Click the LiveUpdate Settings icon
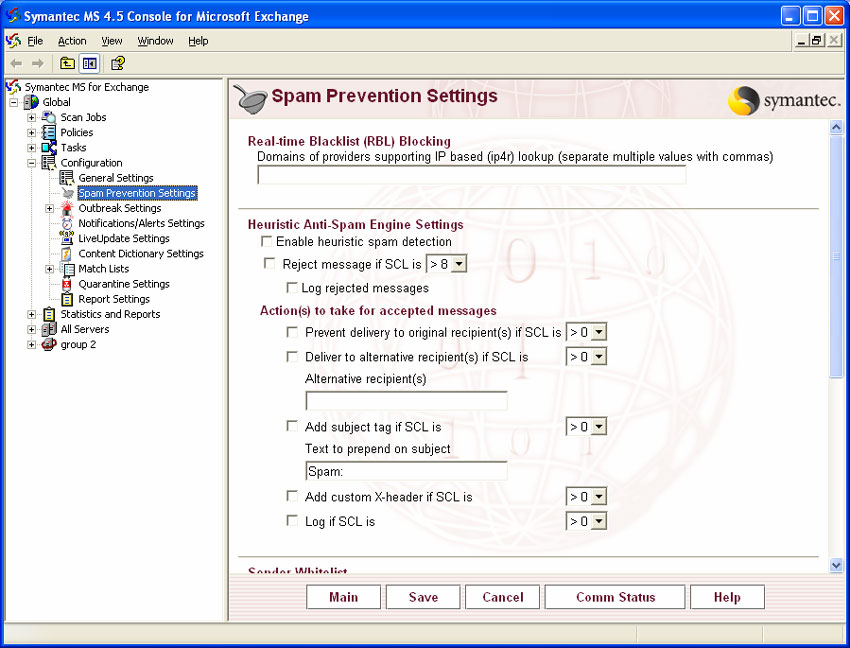850x648 pixels. coord(67,238)
